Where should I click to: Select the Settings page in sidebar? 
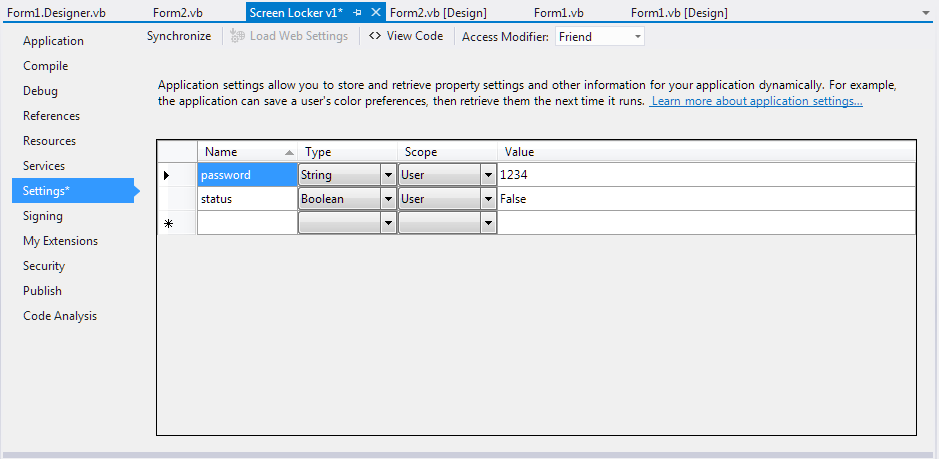pos(73,191)
